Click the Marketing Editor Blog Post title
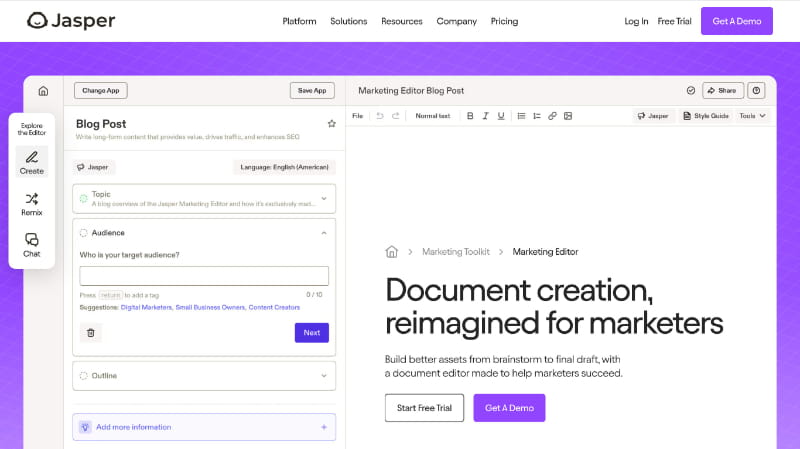 tap(411, 90)
